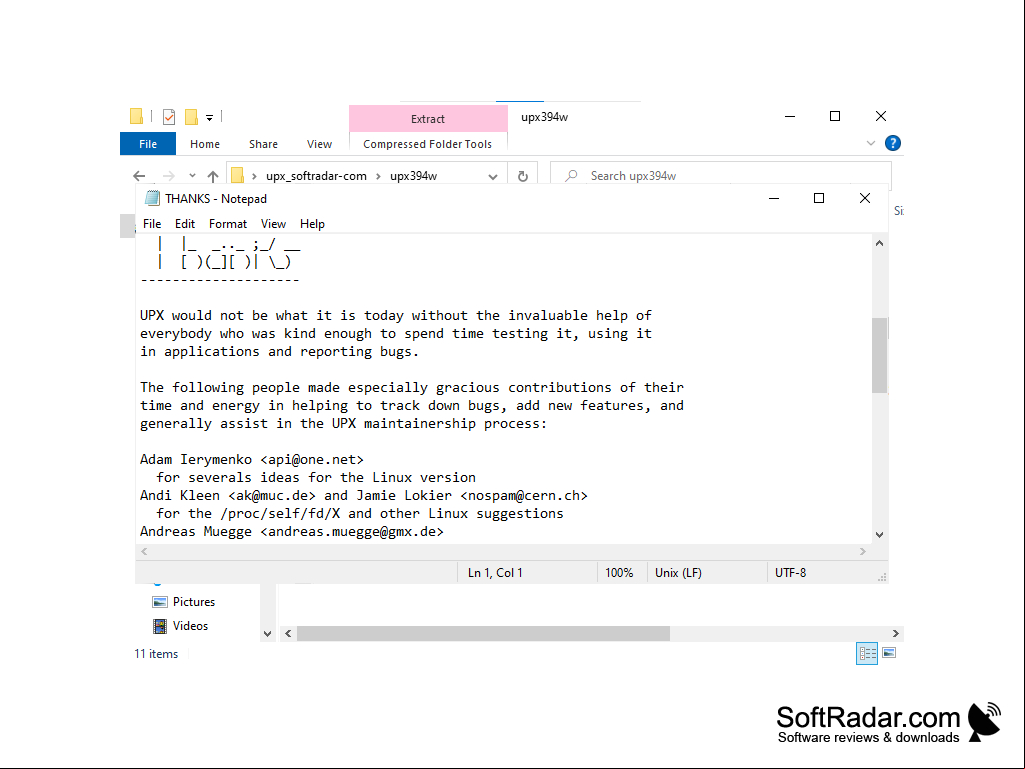Minimize the upx394w Explorer window

click(790, 116)
